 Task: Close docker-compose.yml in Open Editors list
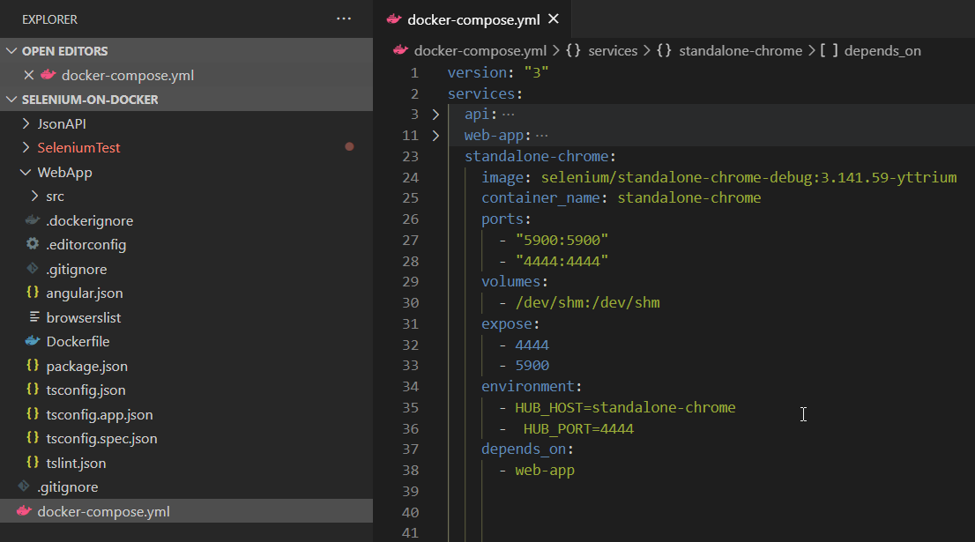(29, 75)
